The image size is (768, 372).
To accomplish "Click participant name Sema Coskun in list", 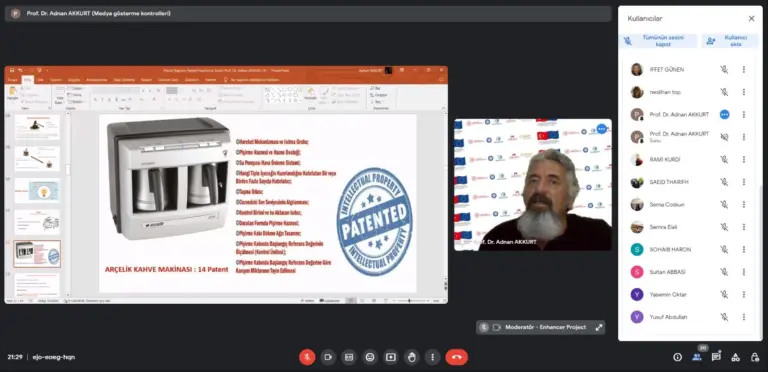I will click(x=667, y=205).
